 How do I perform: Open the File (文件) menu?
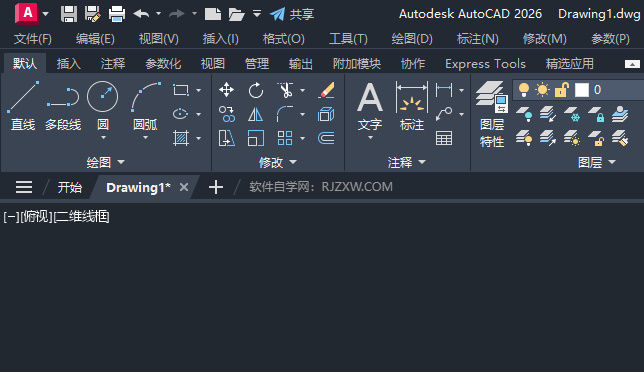point(32,39)
